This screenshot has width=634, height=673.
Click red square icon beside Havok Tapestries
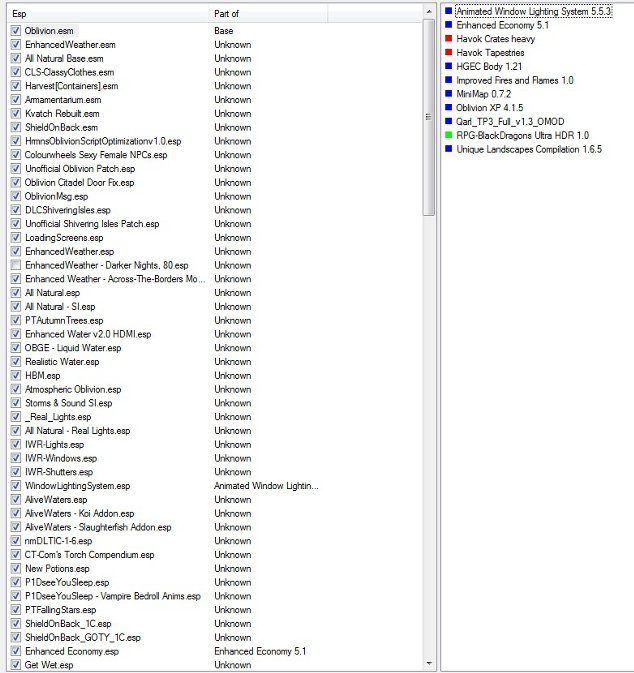(x=449, y=52)
